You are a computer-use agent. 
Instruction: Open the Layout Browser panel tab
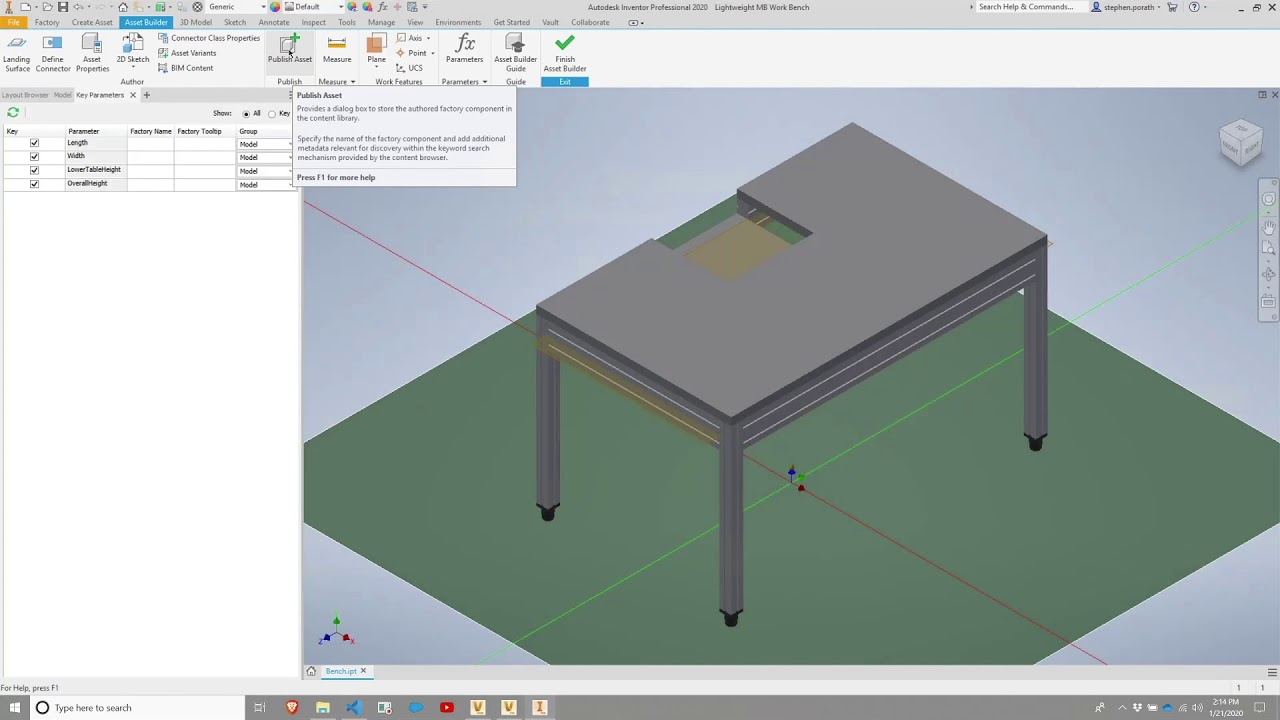tap(25, 95)
